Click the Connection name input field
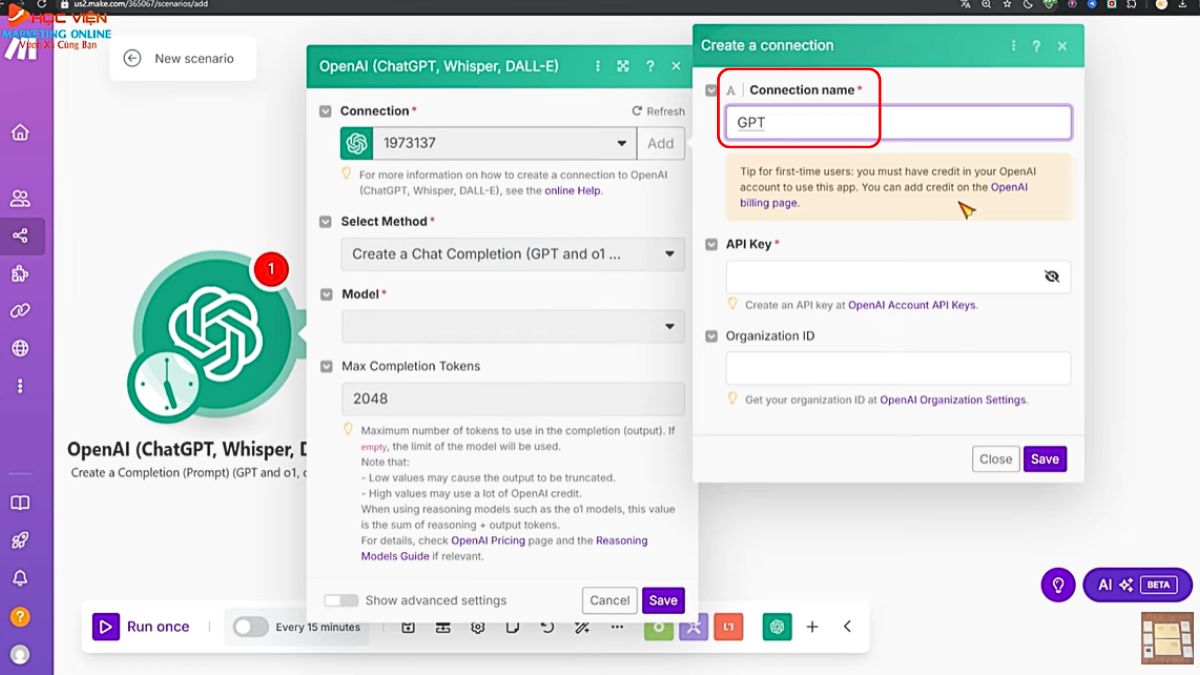 pos(898,123)
